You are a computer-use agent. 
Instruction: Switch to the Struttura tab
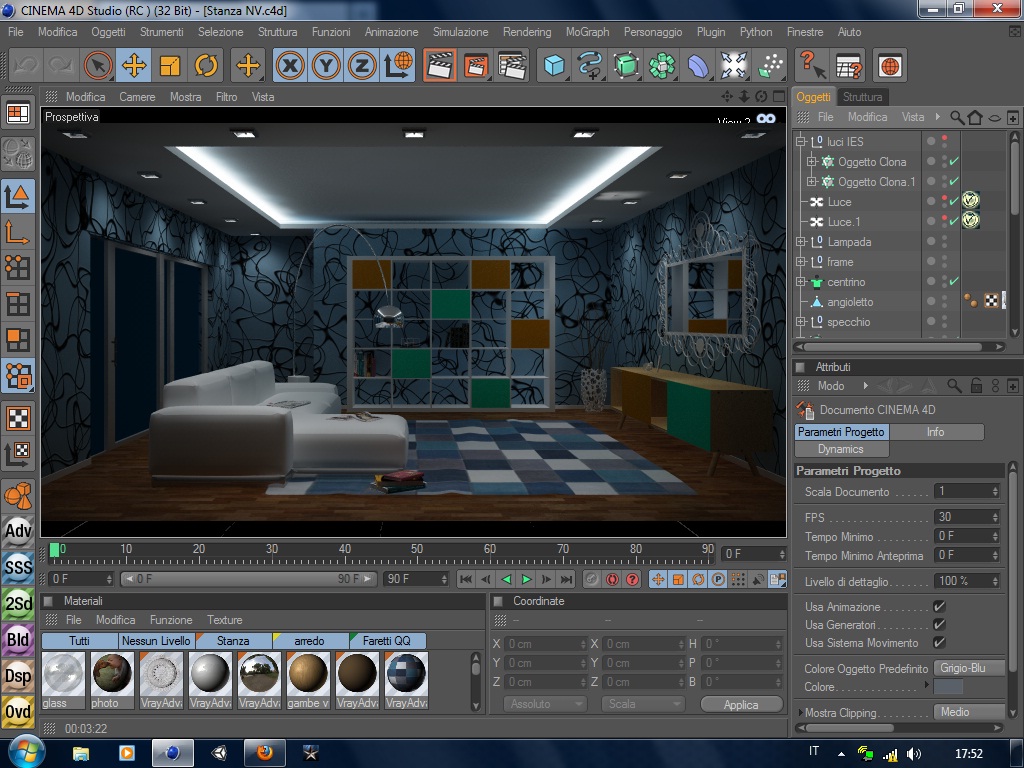pos(862,97)
